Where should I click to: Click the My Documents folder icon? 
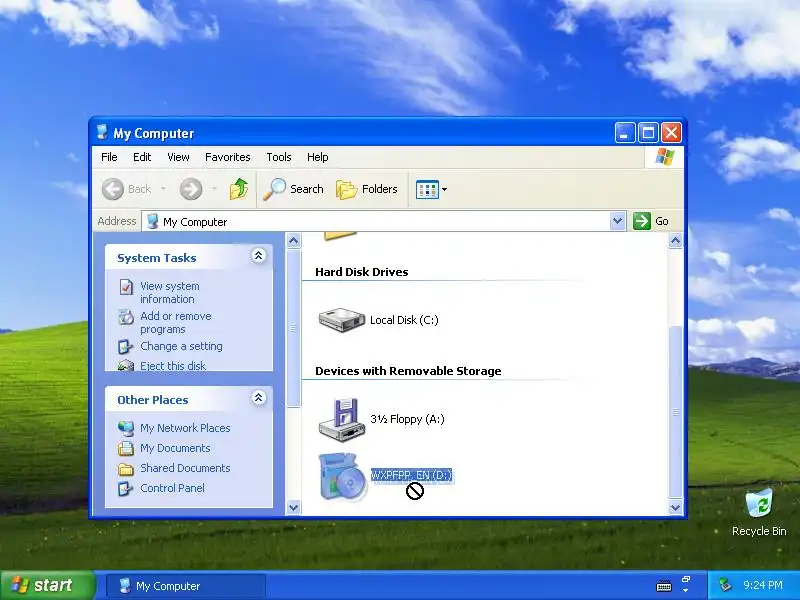(126, 448)
